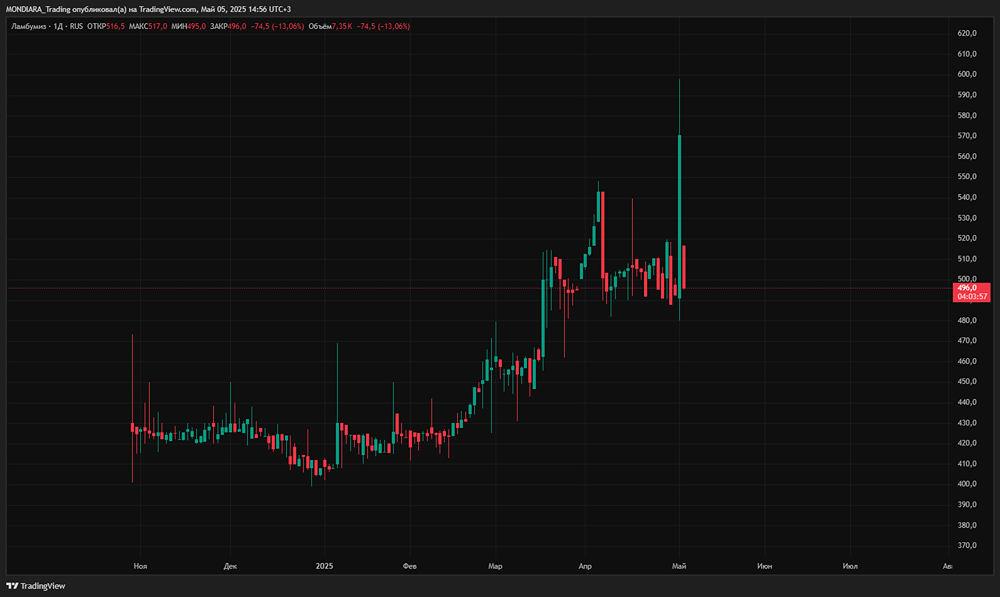The height and width of the screenshot is (597, 1000).
Task: Click the 'Дек' time axis label
Action: pyautogui.click(x=230, y=566)
